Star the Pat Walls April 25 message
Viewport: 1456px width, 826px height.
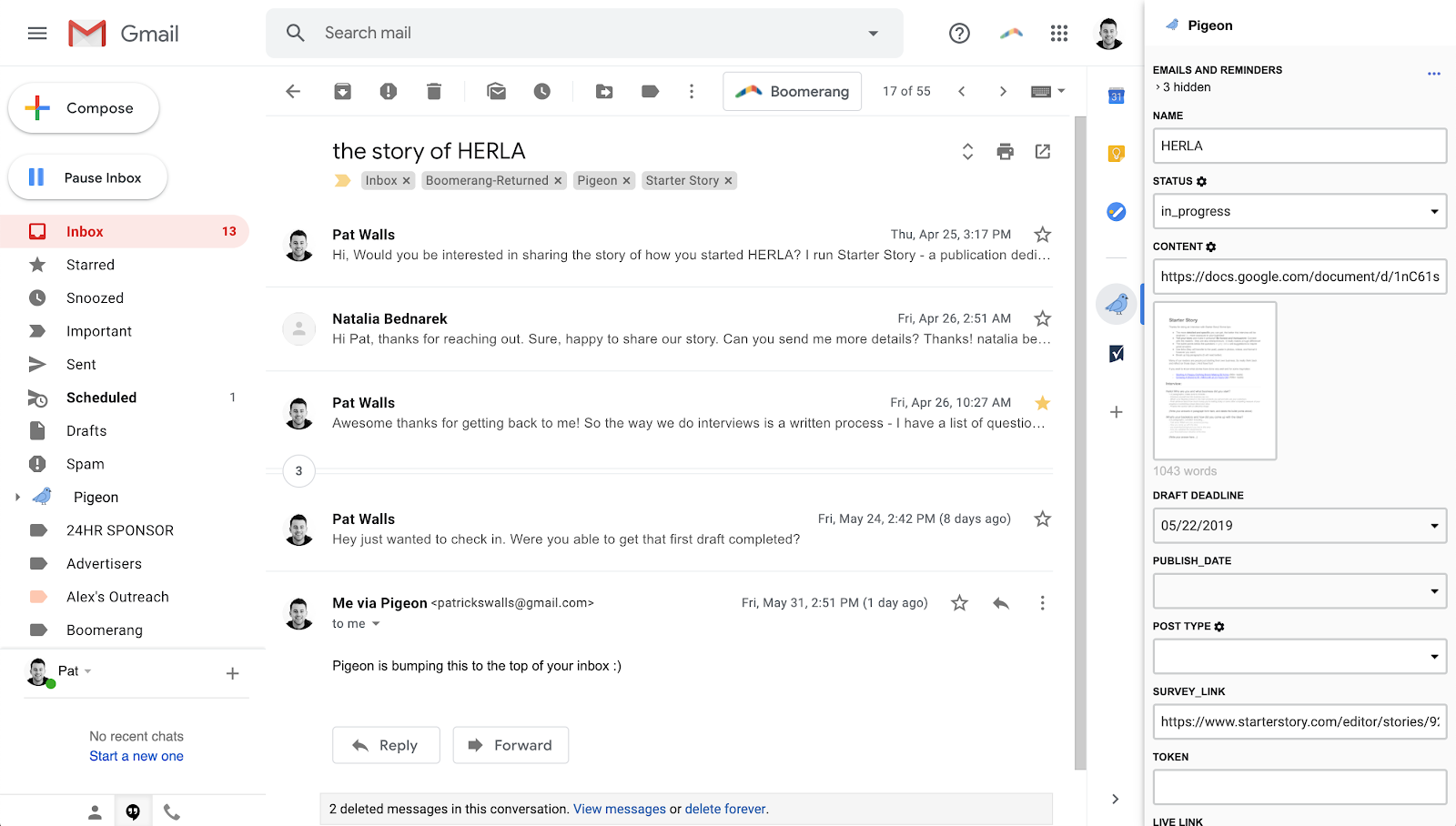click(1043, 235)
